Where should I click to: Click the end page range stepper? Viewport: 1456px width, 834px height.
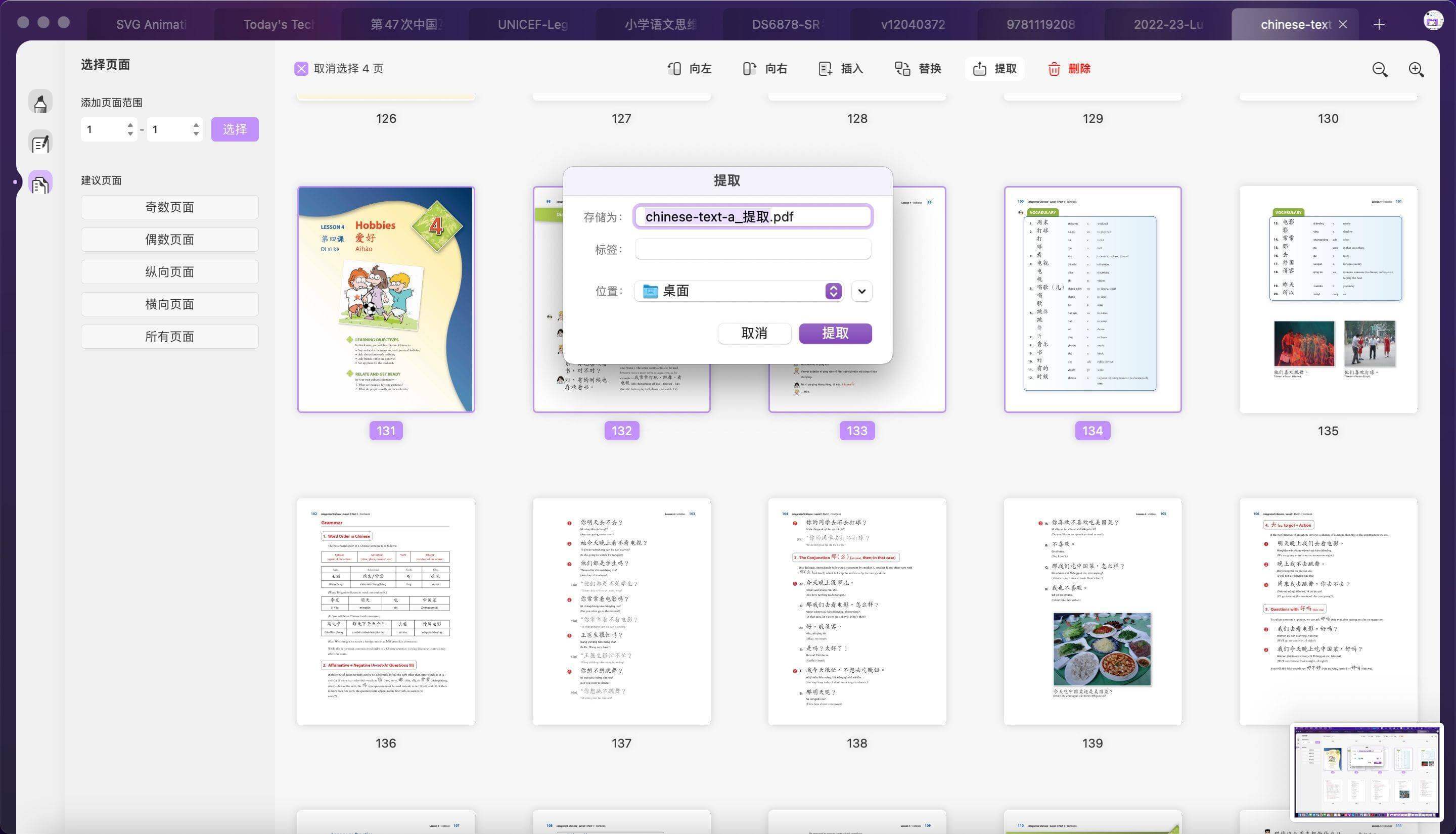197,129
